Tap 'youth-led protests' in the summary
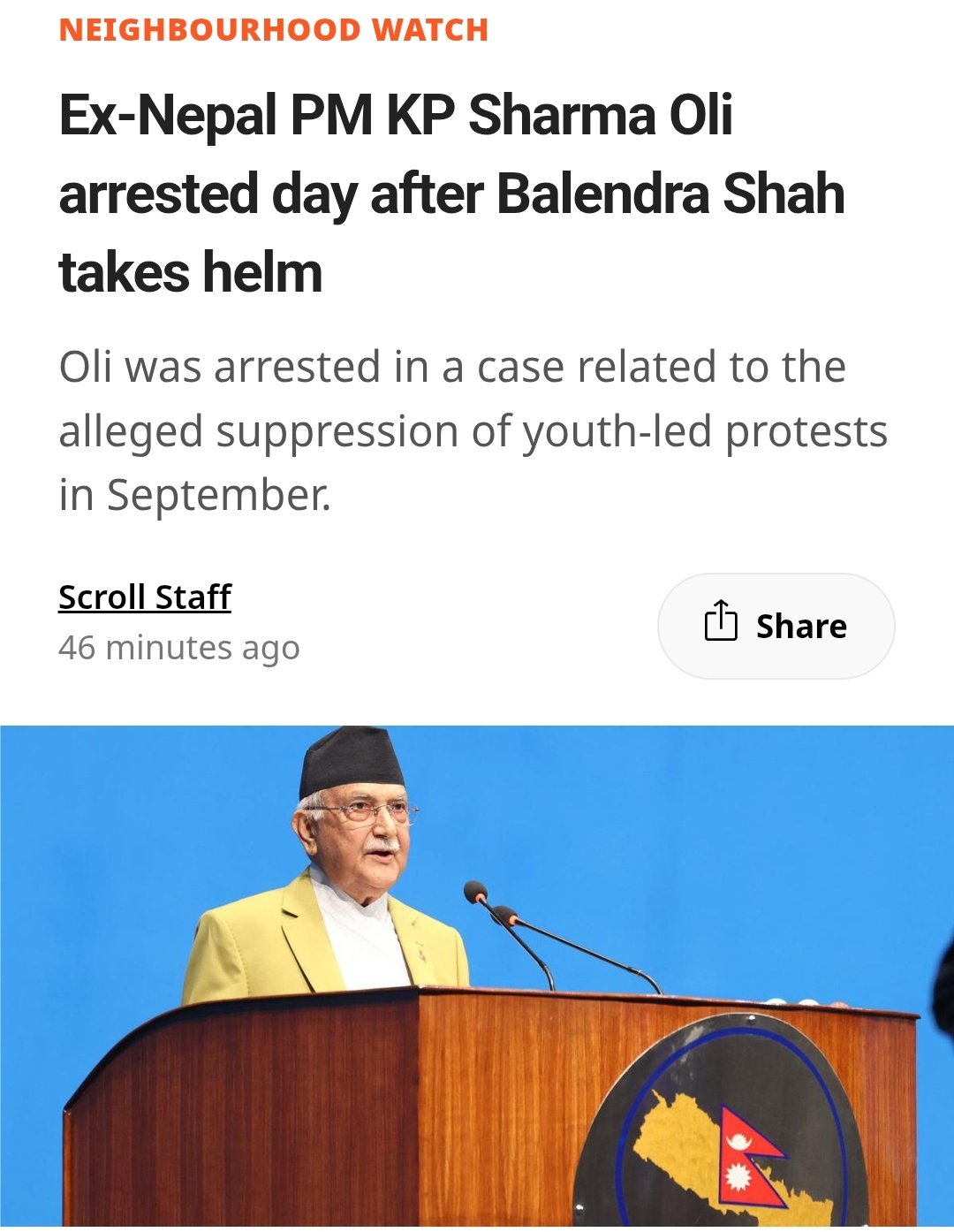954x1232 pixels. (704, 432)
